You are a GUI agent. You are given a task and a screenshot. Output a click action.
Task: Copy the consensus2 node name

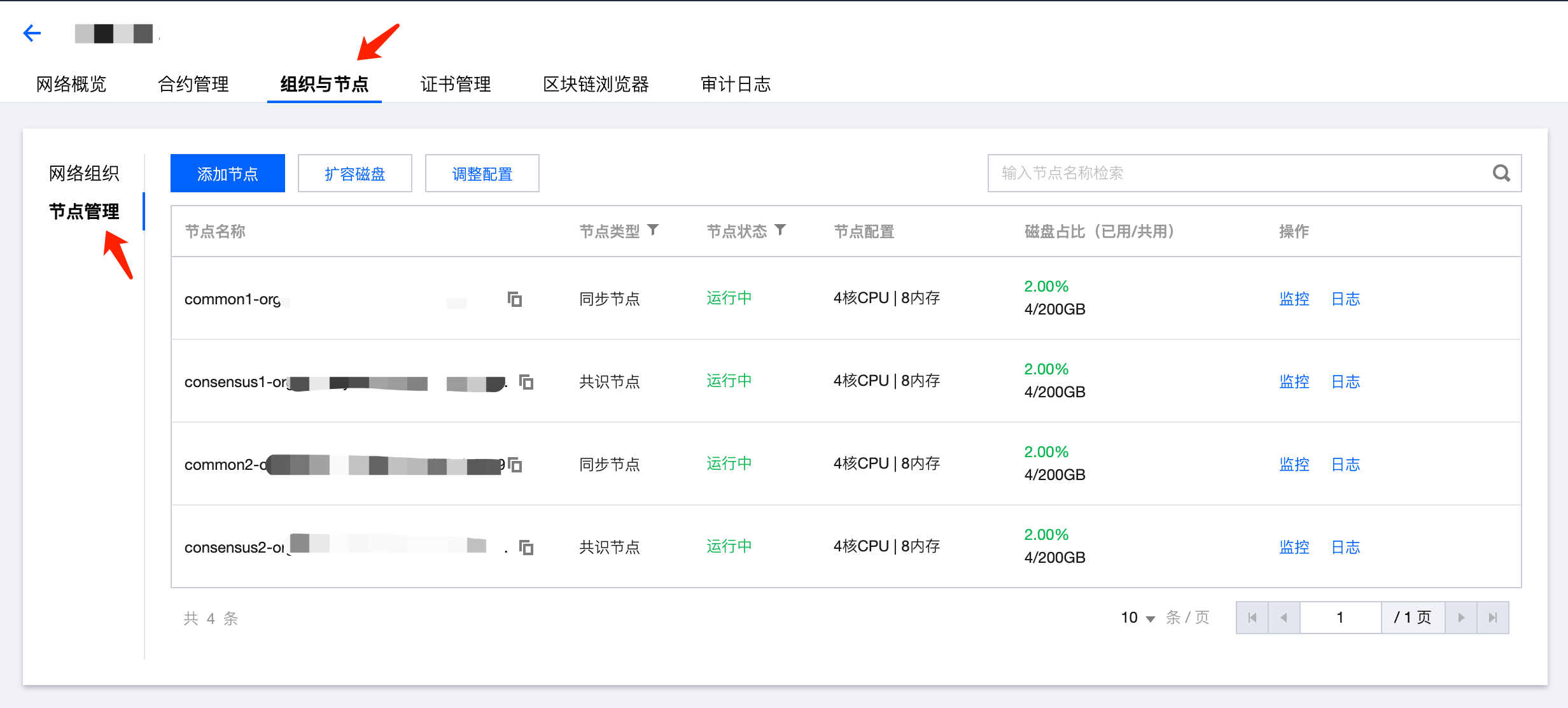[x=526, y=547]
